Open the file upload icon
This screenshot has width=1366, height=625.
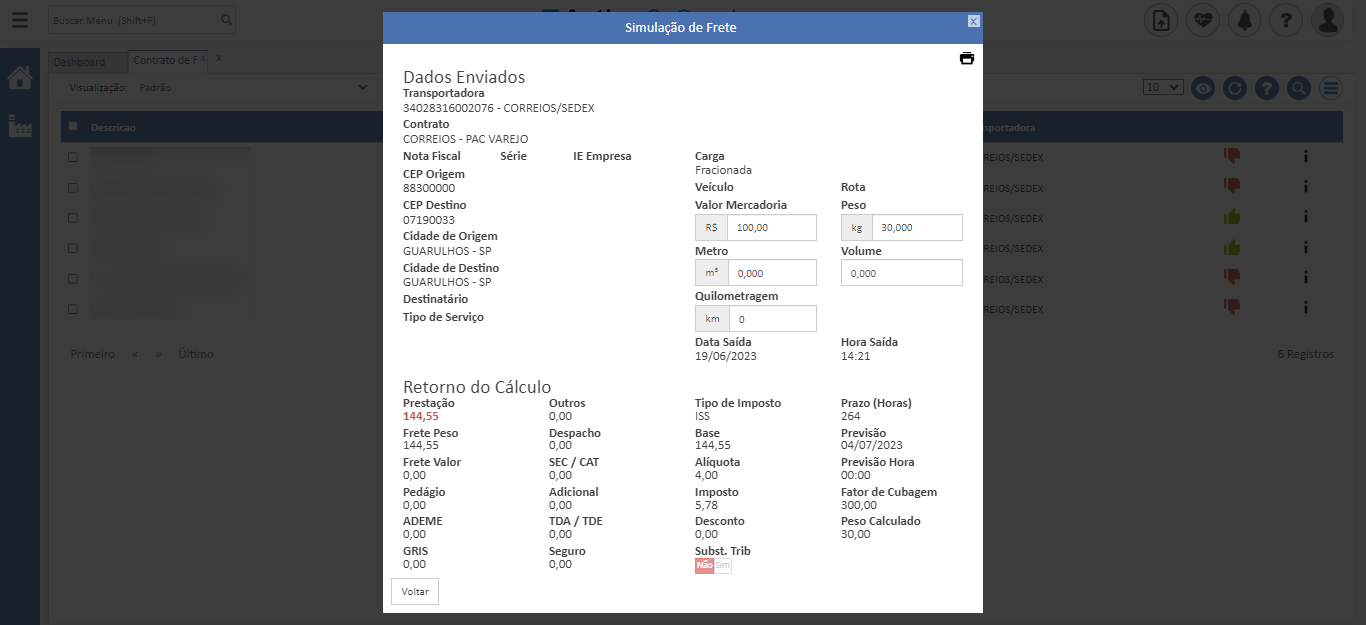(1161, 20)
